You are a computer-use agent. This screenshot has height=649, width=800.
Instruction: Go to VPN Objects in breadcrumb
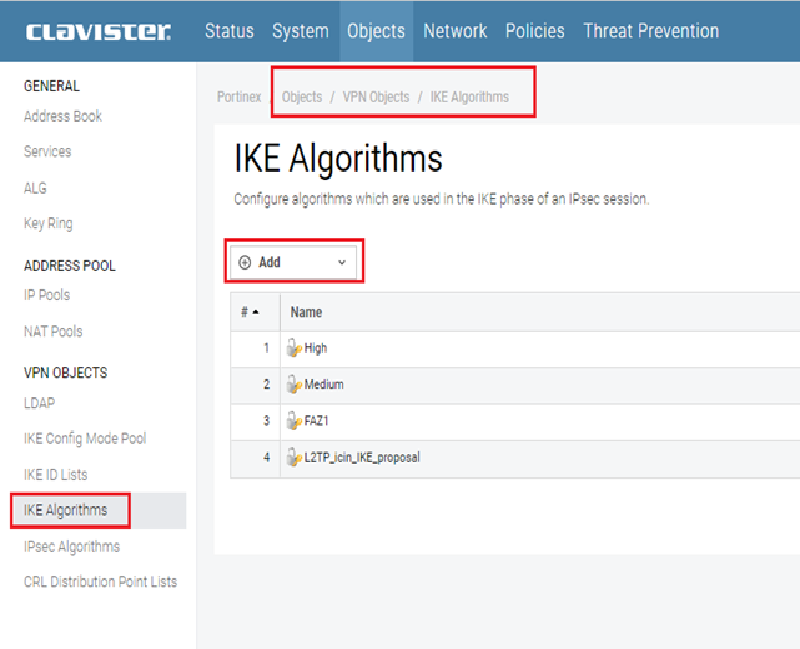(x=376, y=97)
